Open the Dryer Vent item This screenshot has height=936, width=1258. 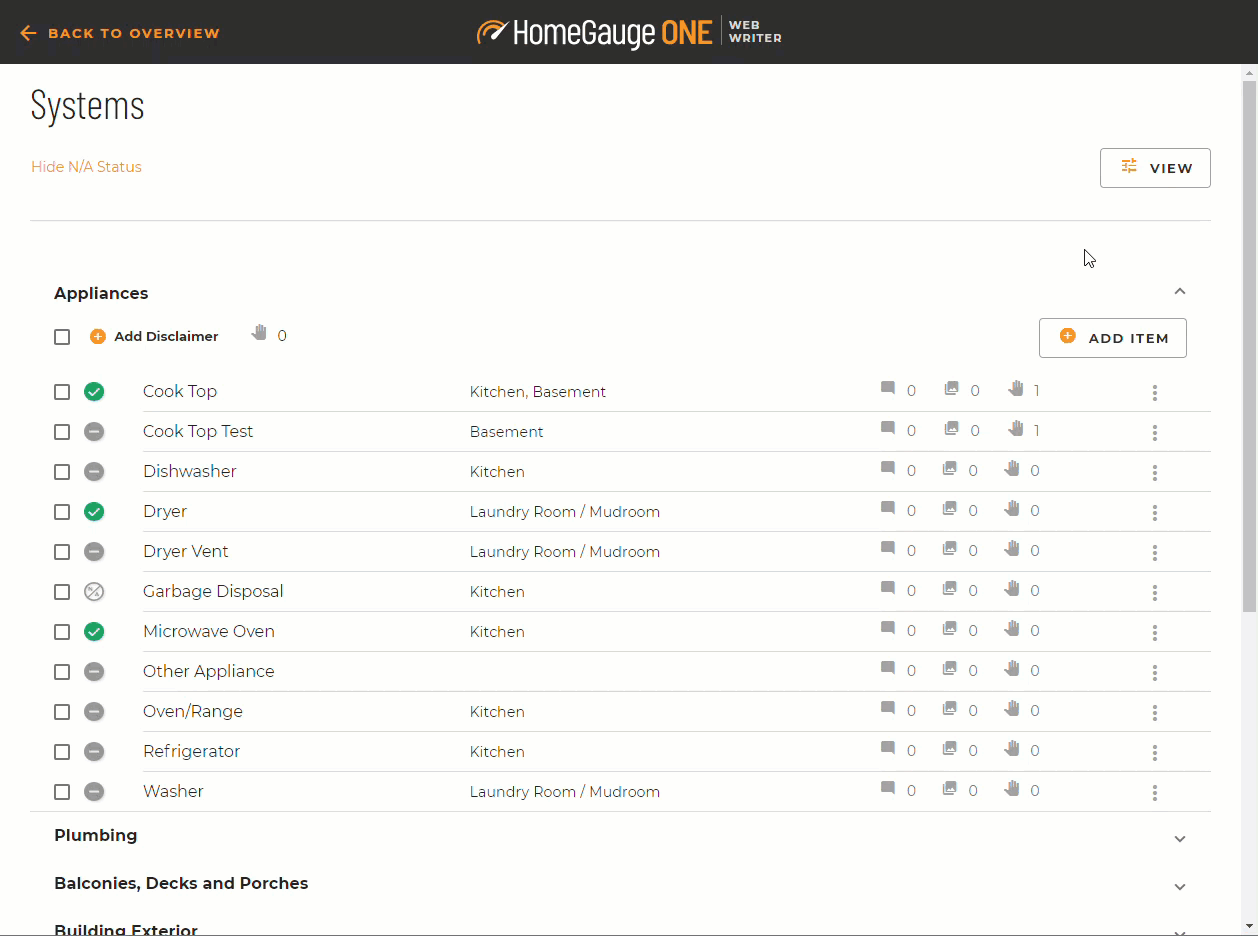186,552
